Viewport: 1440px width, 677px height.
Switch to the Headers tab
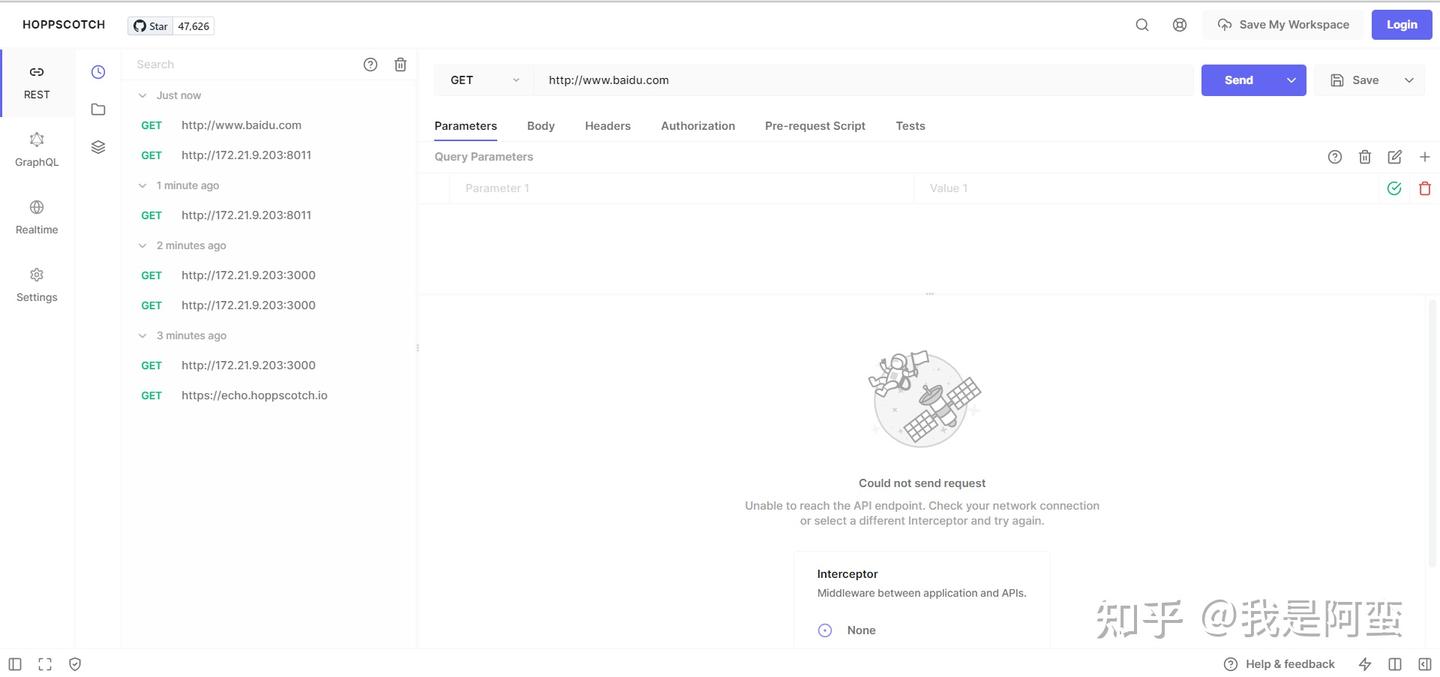coord(607,125)
